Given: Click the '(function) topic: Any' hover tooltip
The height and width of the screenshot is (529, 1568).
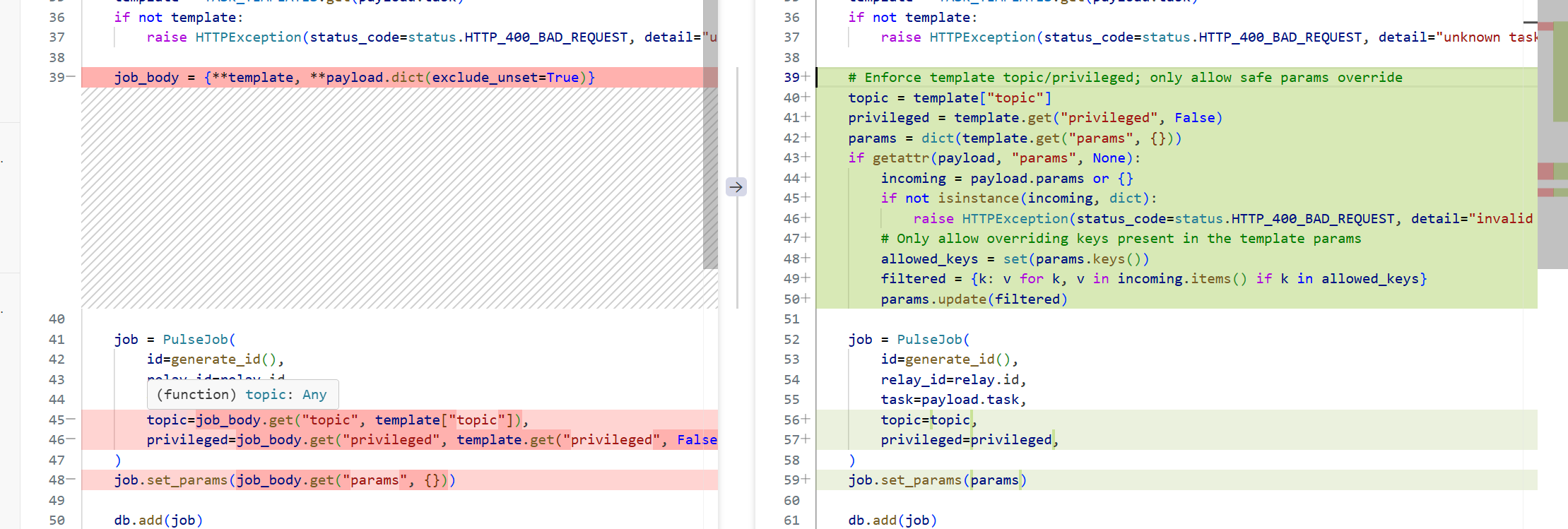Looking at the screenshot, I should click(242, 394).
